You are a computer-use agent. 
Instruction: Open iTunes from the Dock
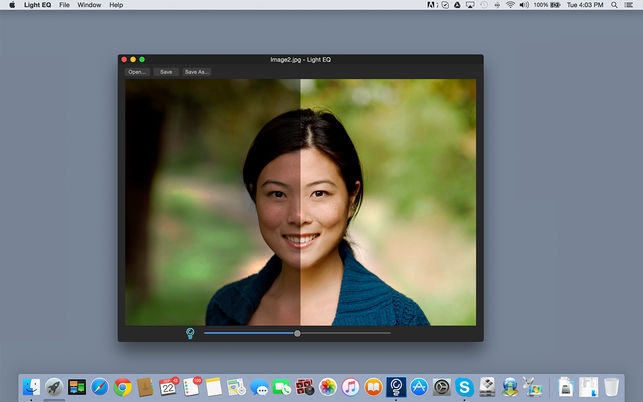point(350,387)
